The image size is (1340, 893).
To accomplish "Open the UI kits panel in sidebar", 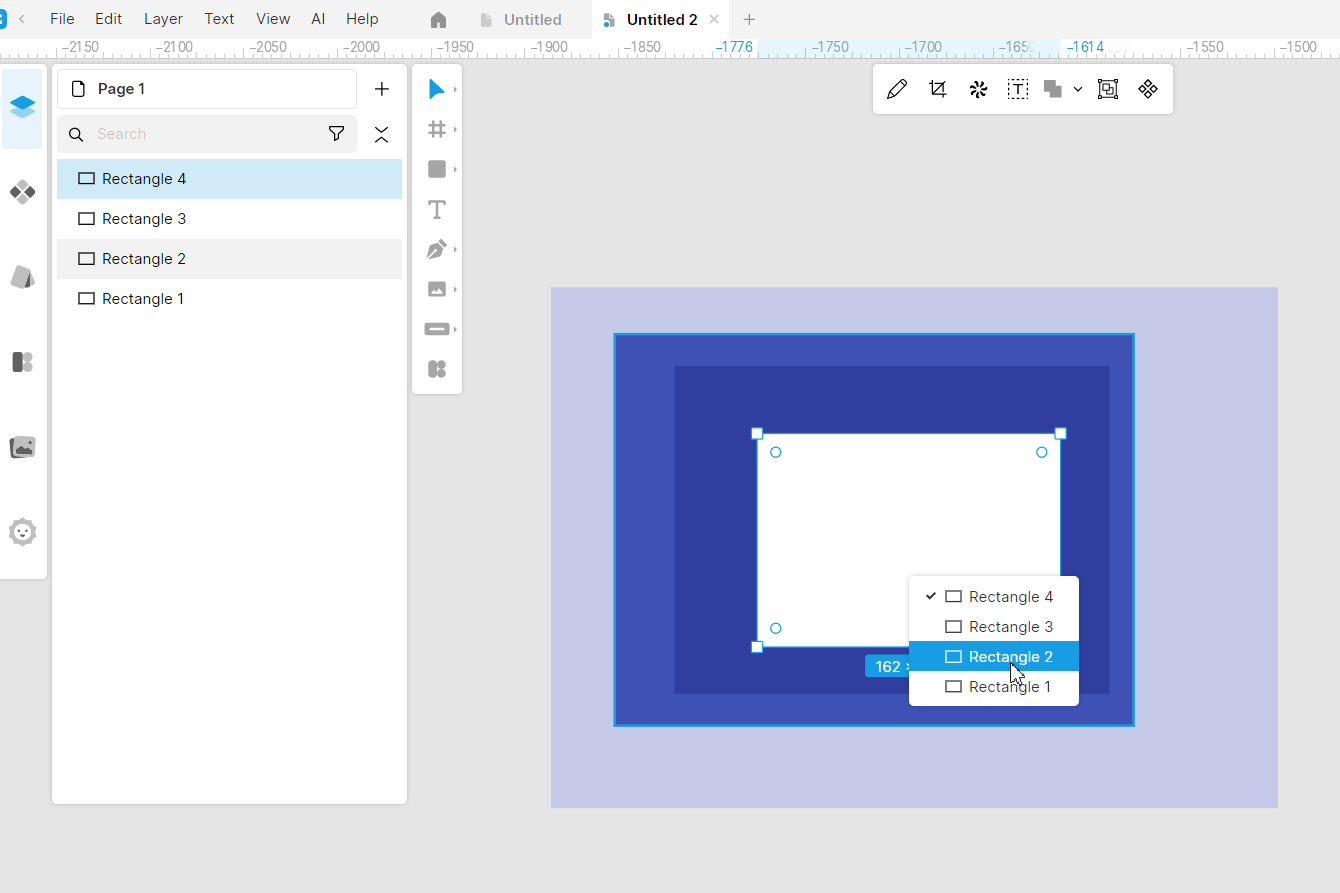I will click(22, 362).
